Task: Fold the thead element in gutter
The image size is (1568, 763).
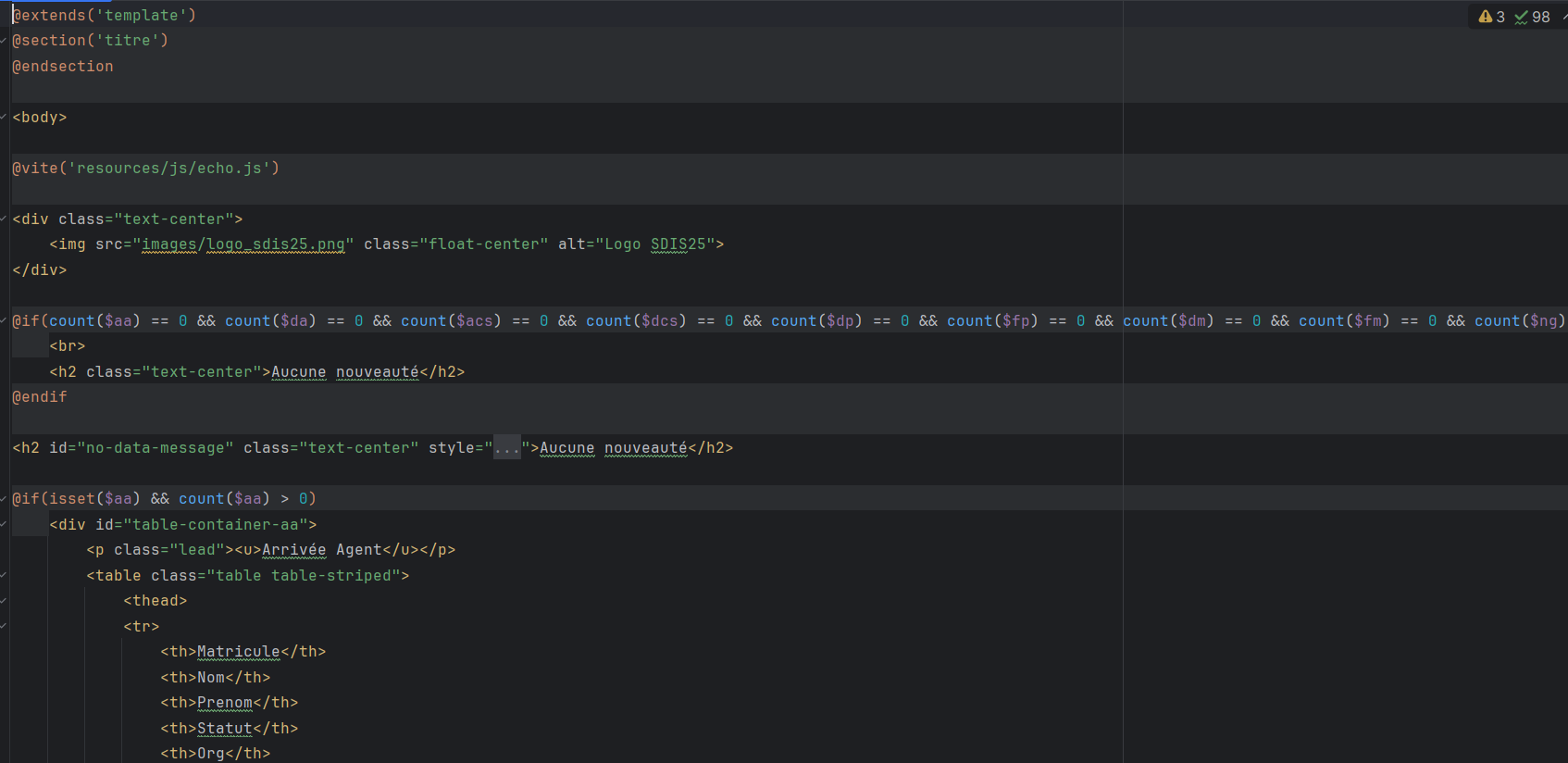Action: tap(4, 601)
